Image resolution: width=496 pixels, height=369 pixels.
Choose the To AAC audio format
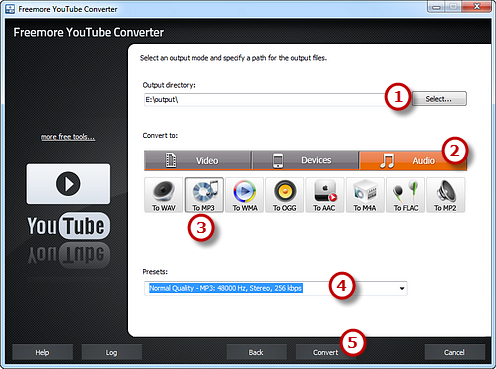click(x=325, y=195)
